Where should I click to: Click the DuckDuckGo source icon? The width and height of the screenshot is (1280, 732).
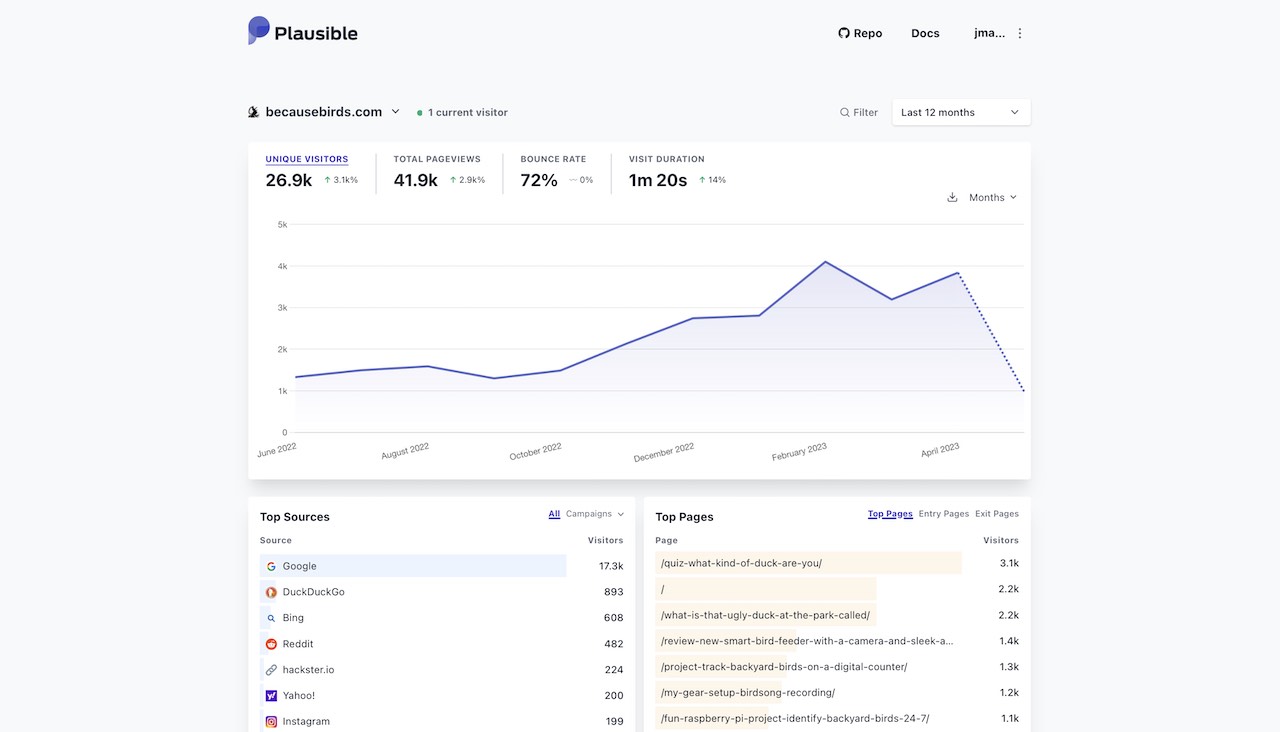tap(271, 592)
